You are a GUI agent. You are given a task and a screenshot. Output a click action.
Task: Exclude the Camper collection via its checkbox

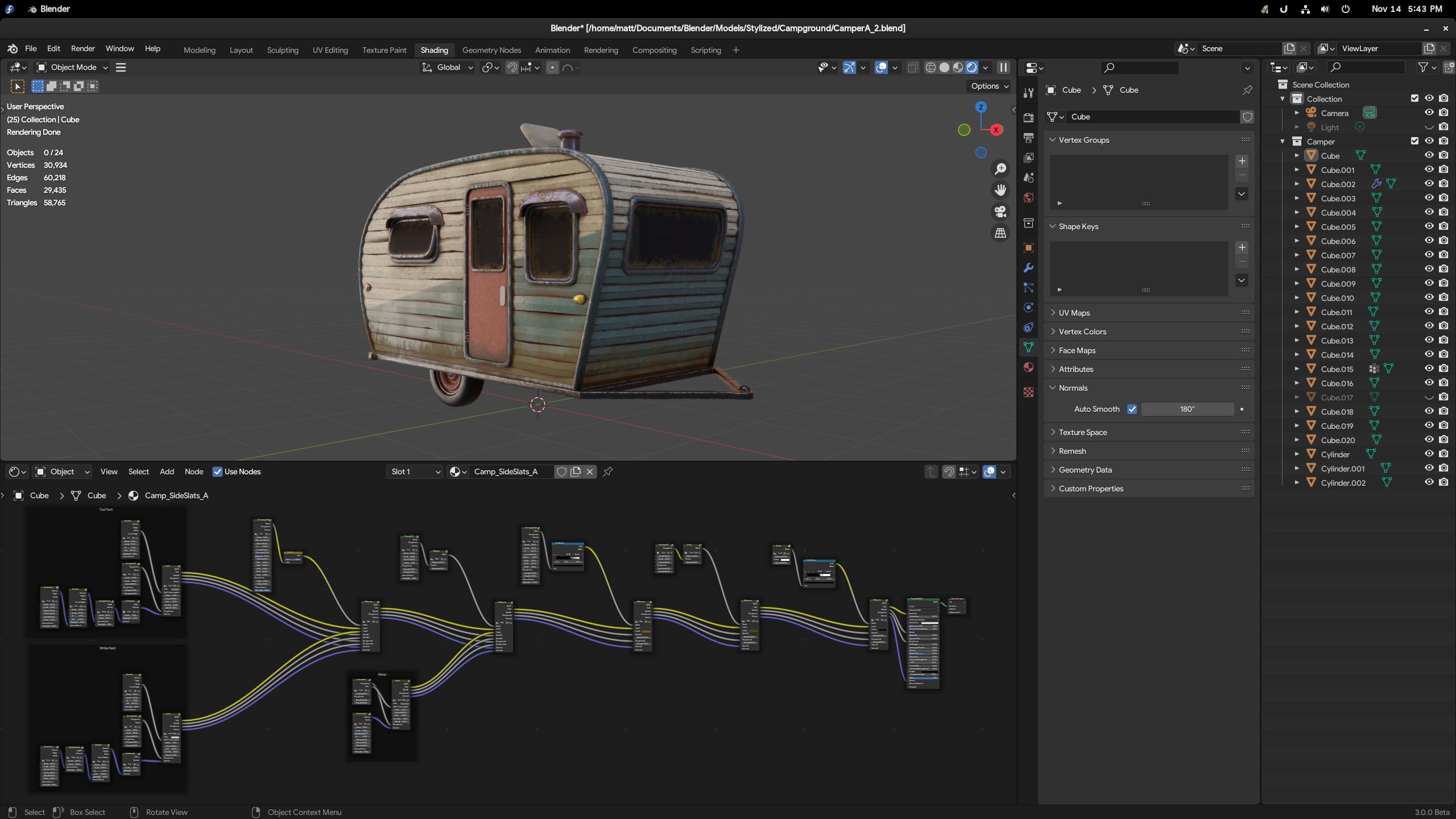pyautogui.click(x=1414, y=141)
